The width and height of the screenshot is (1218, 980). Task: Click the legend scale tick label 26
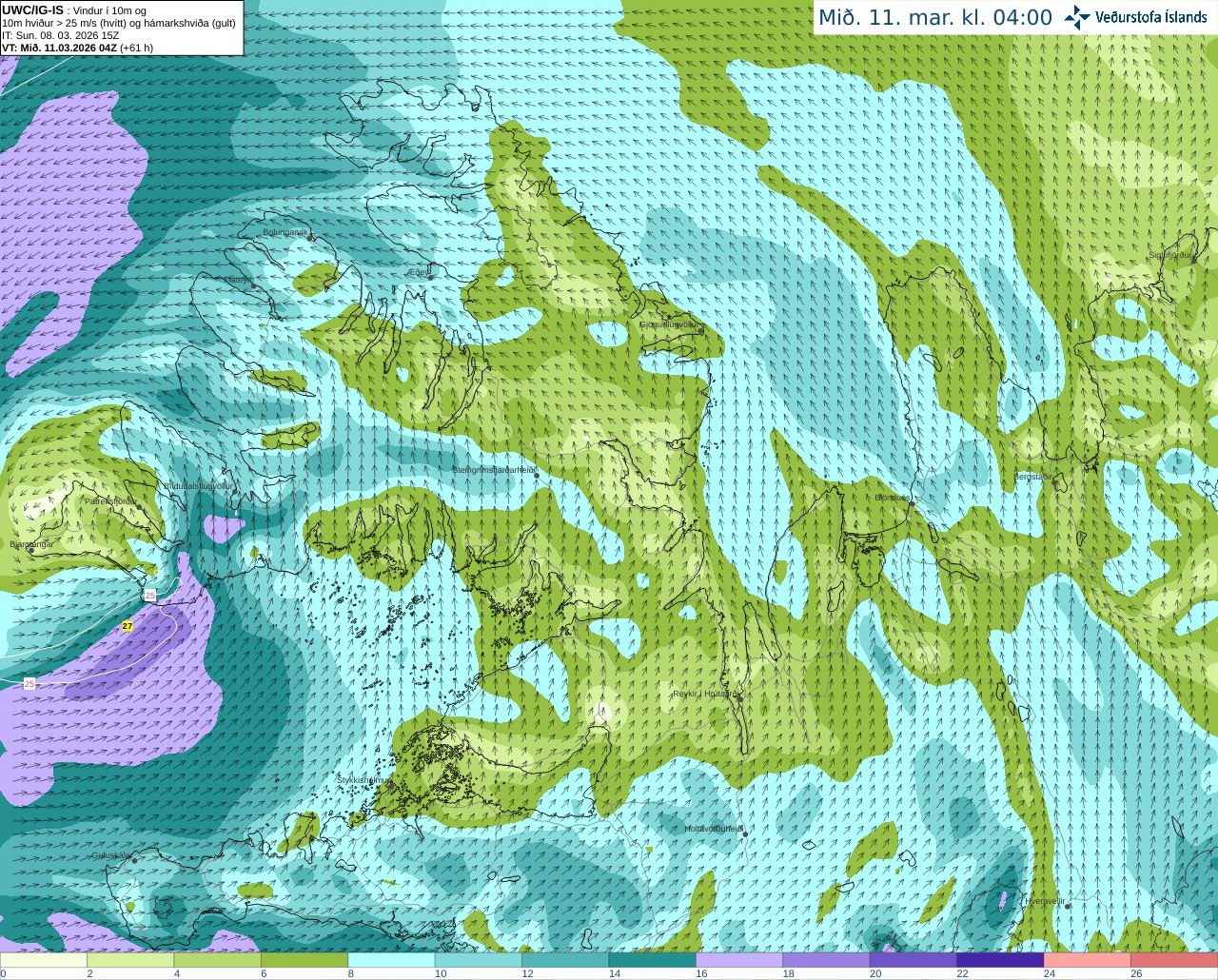(x=1136, y=973)
